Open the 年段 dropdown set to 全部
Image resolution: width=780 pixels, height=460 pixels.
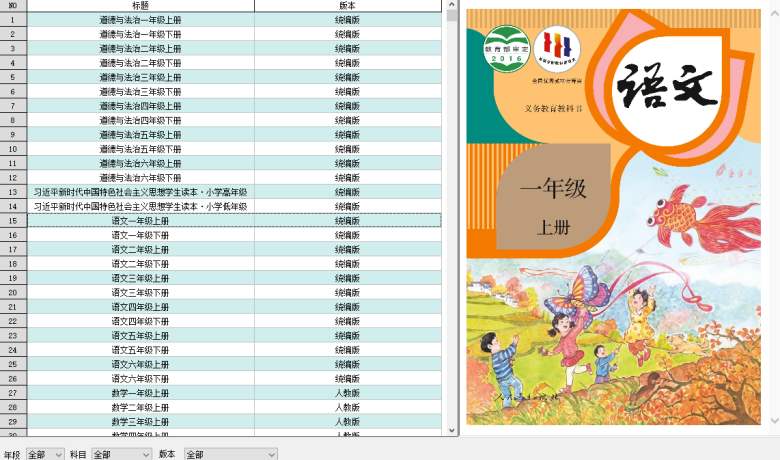point(45,454)
